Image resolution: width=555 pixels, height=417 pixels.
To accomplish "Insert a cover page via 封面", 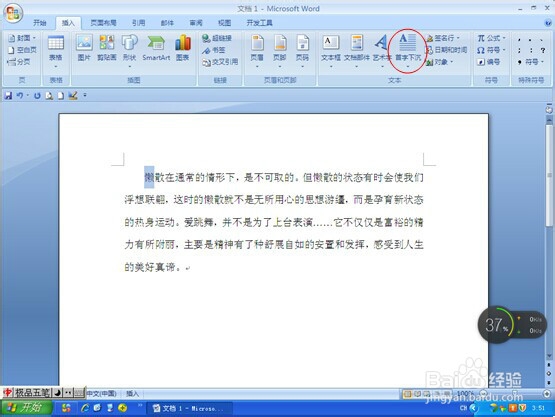I will [22, 38].
